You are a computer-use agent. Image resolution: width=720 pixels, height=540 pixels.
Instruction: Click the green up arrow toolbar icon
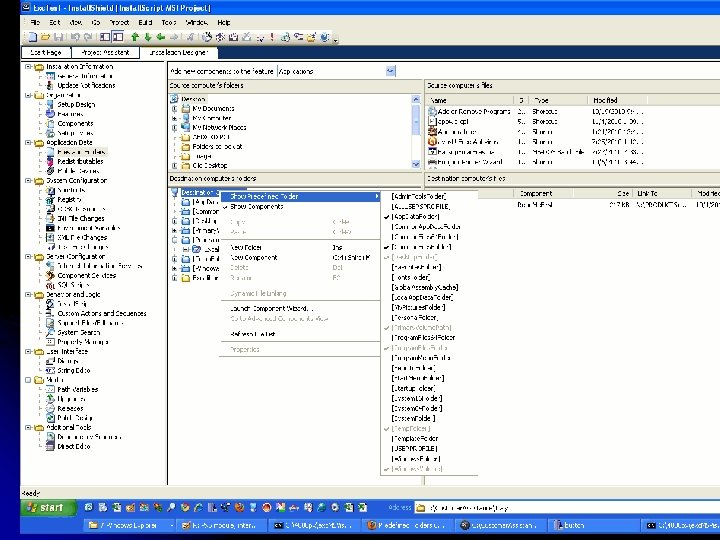tap(136, 36)
